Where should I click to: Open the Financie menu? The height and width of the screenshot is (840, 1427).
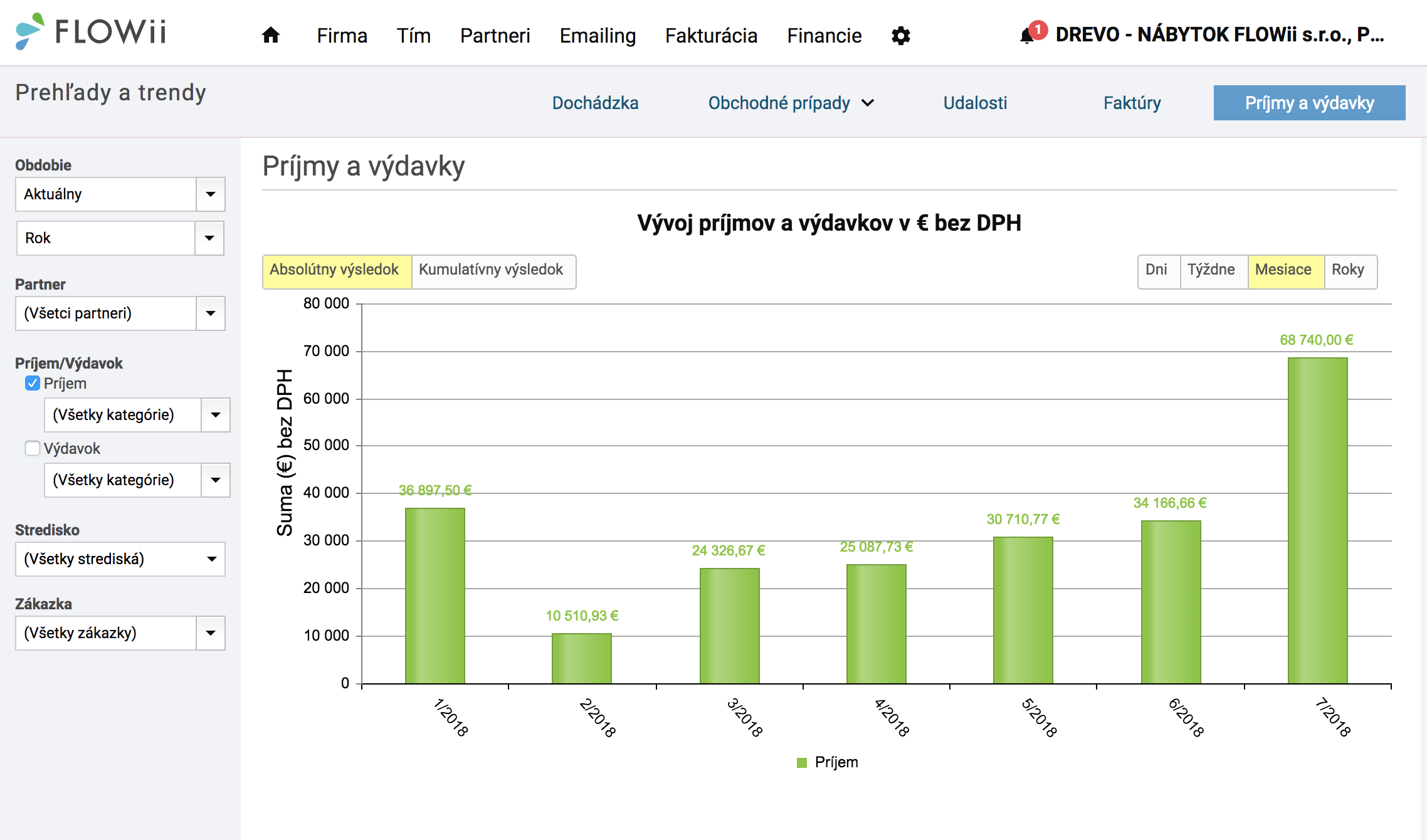[824, 36]
